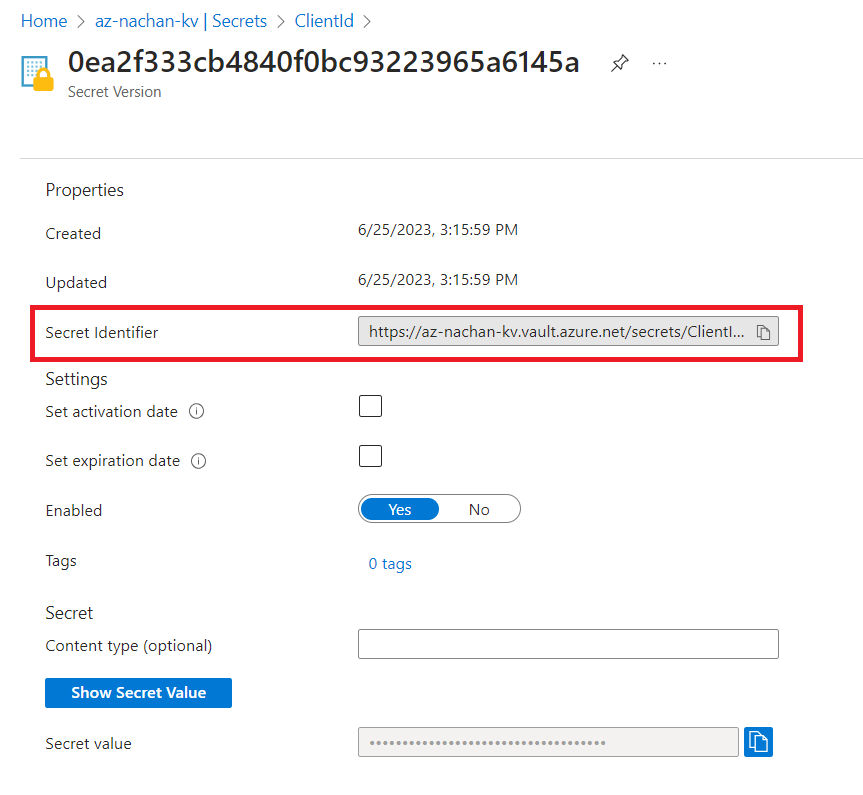Open the more options ellipsis menu
Image resolution: width=863 pixels, height=795 pixels.
pos(659,63)
